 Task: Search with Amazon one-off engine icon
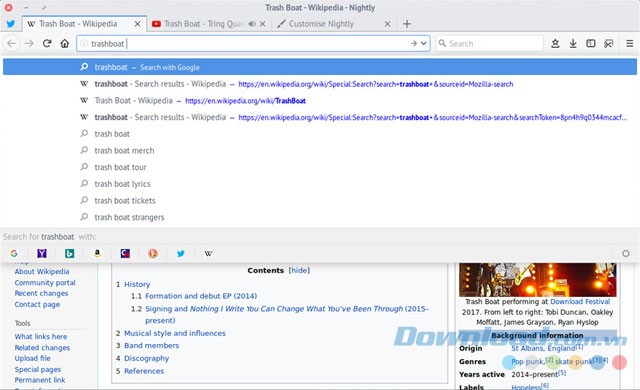click(97, 253)
